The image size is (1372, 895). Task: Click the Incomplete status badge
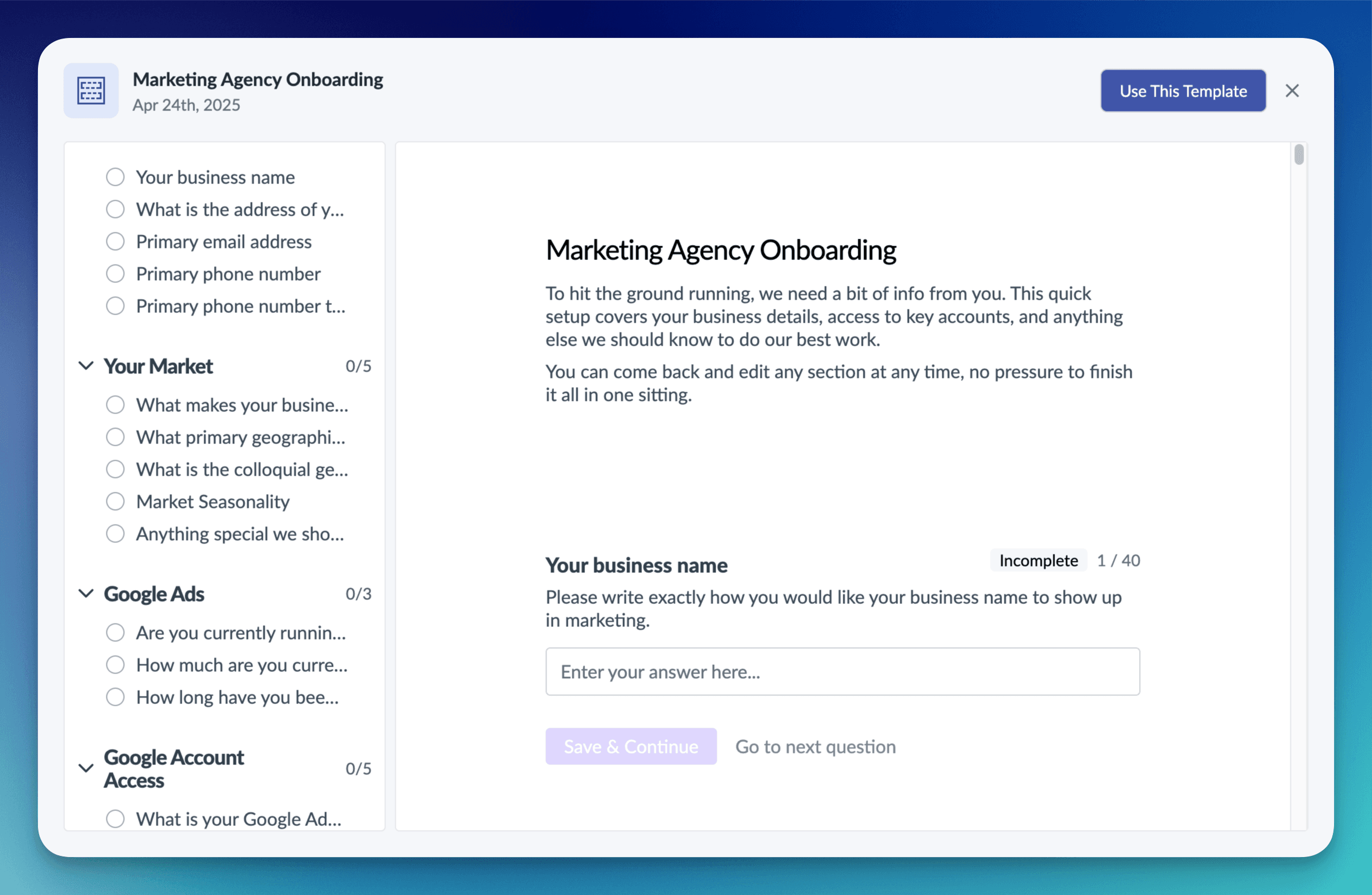pos(1038,560)
